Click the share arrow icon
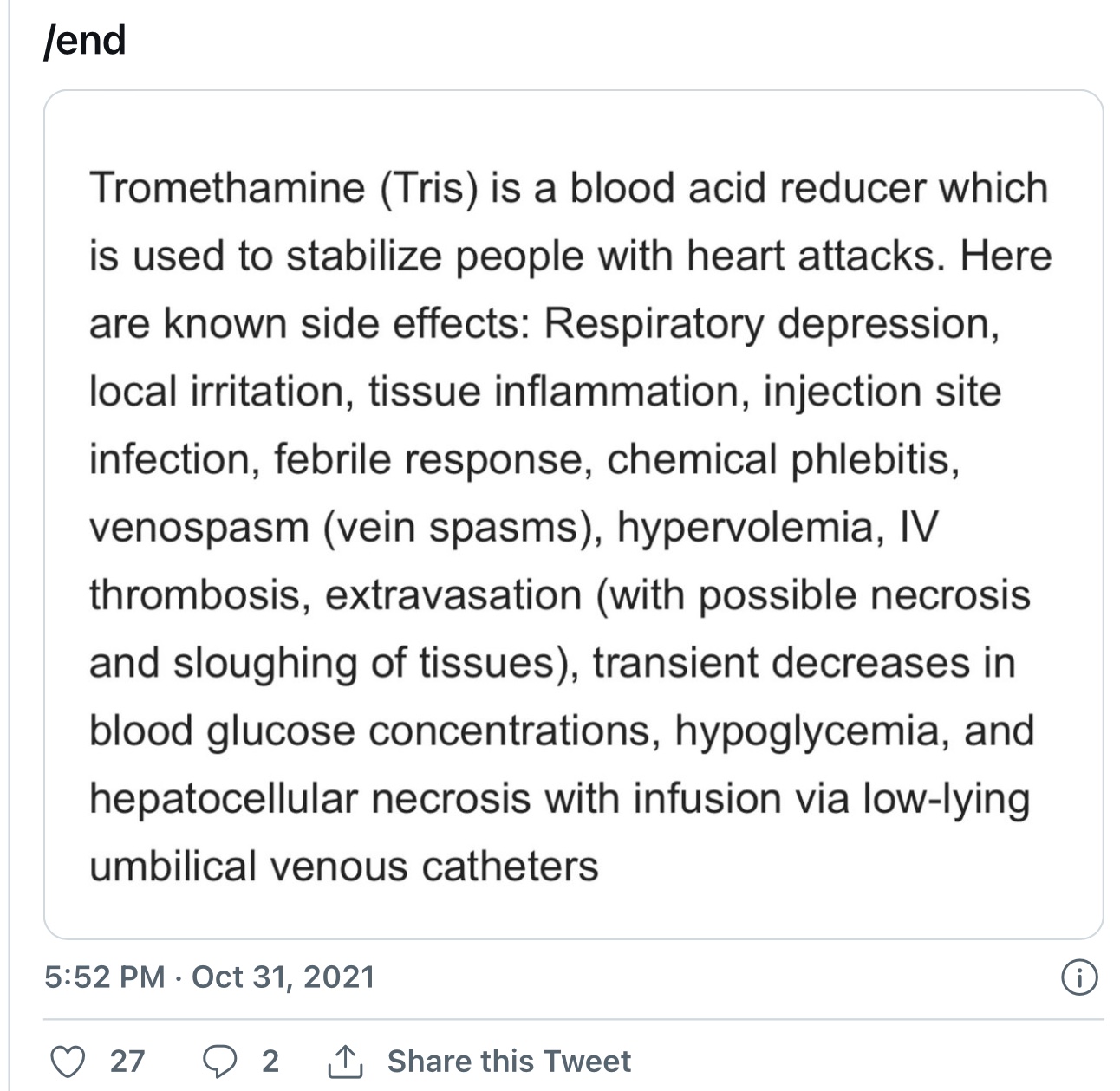Screen dimensions: 1120x1091 344,1061
